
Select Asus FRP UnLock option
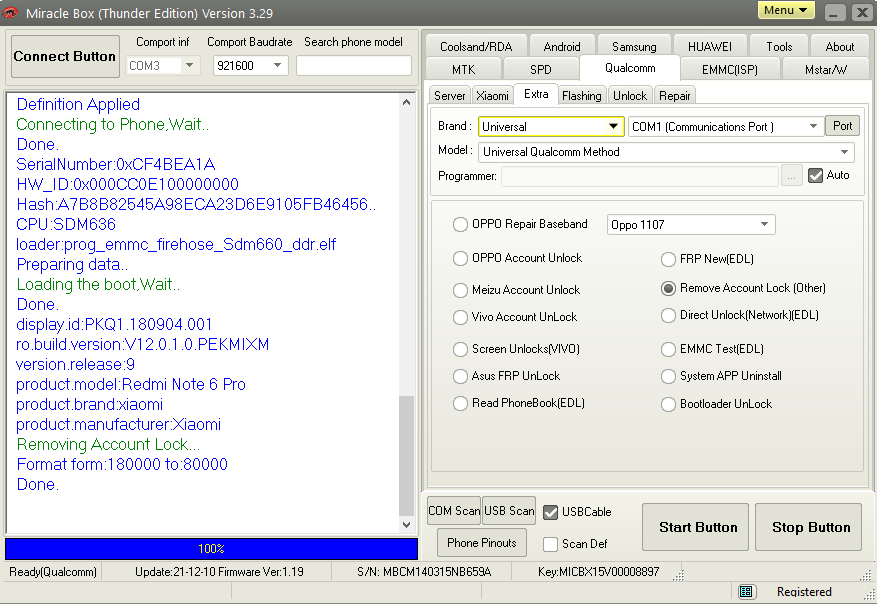460,376
